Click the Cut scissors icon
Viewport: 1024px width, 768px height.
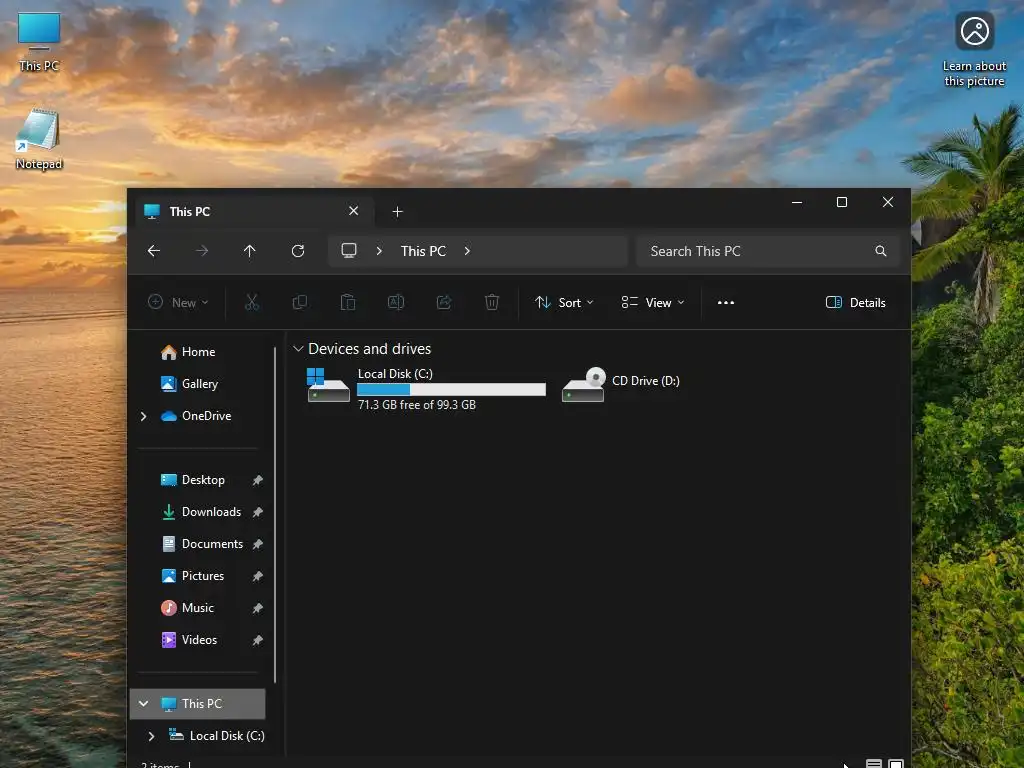[251, 302]
